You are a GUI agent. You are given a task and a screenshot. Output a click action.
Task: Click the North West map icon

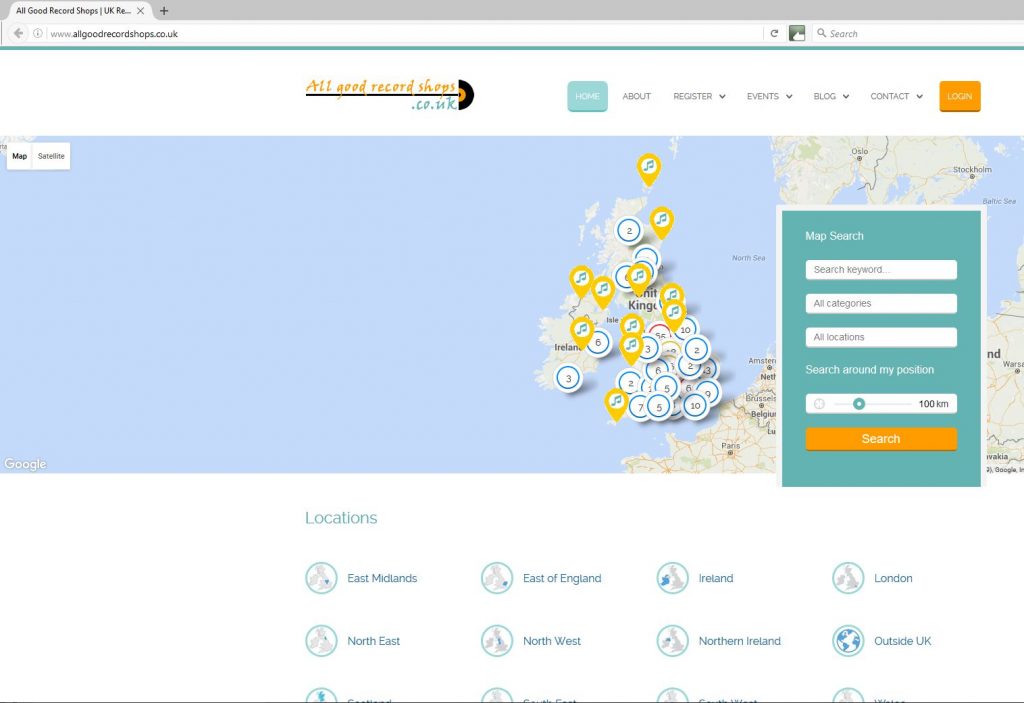point(497,641)
